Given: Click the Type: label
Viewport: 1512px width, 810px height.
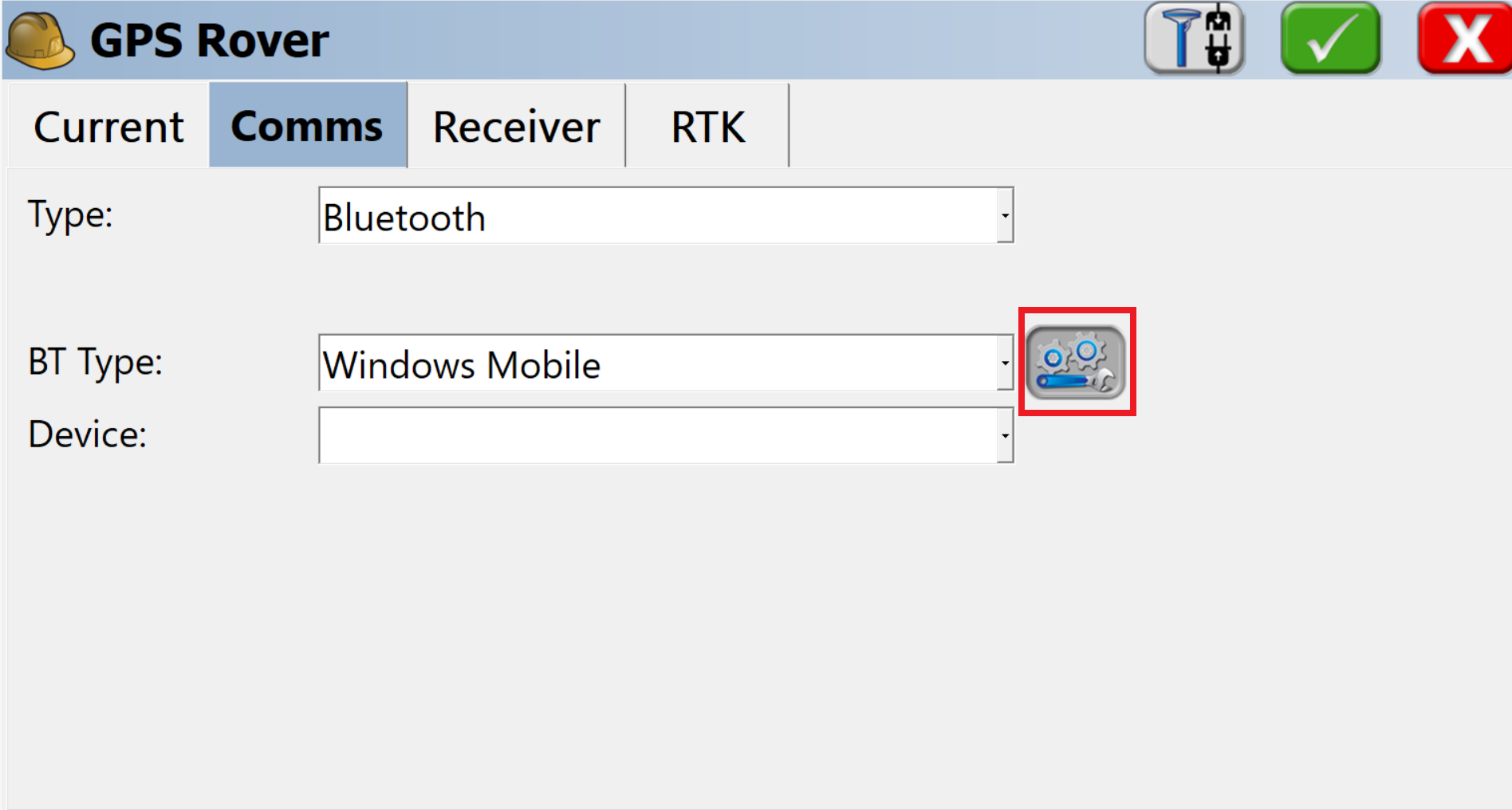Looking at the screenshot, I should pyautogui.click(x=70, y=215).
